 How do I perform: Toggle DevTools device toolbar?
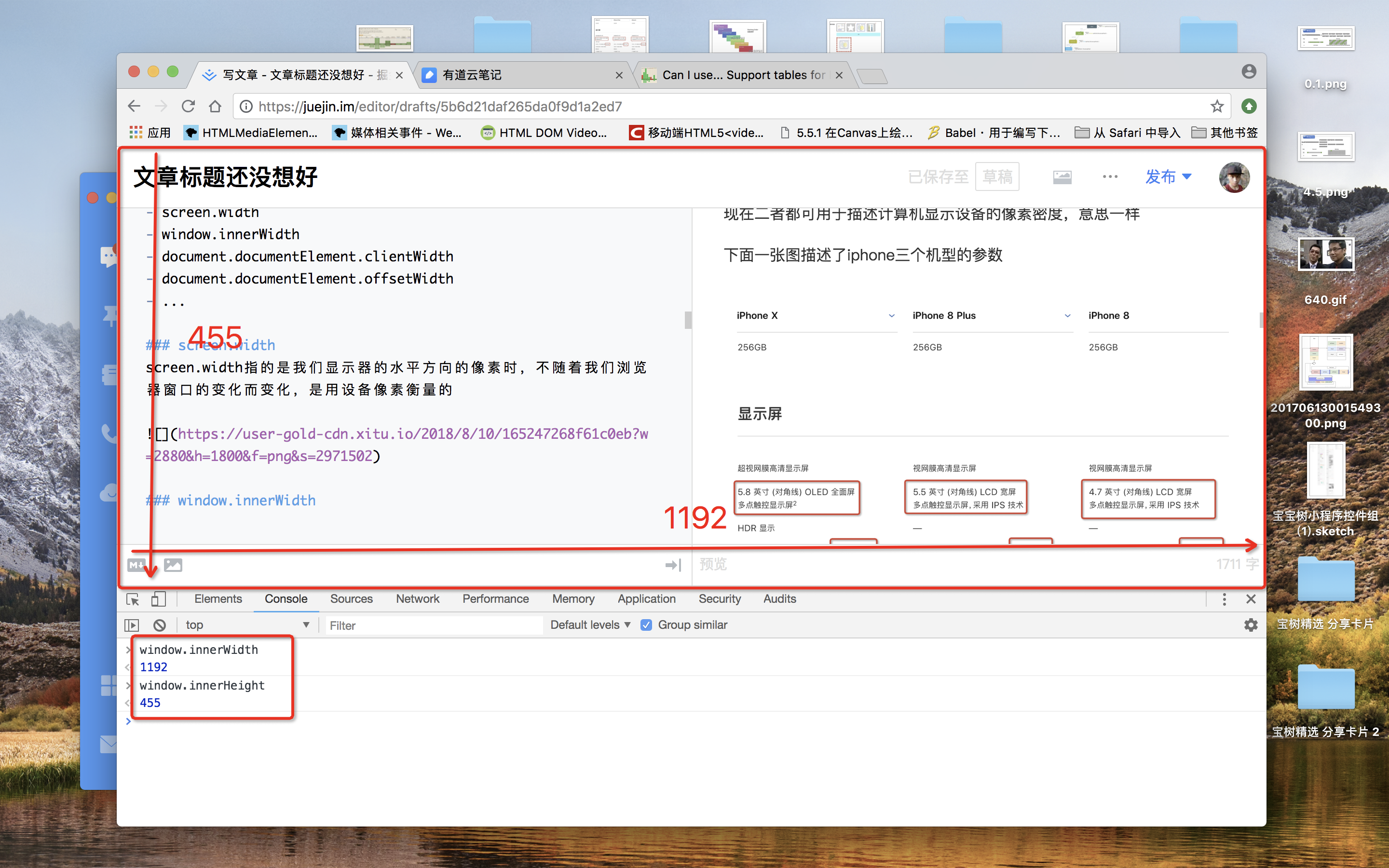point(158,599)
